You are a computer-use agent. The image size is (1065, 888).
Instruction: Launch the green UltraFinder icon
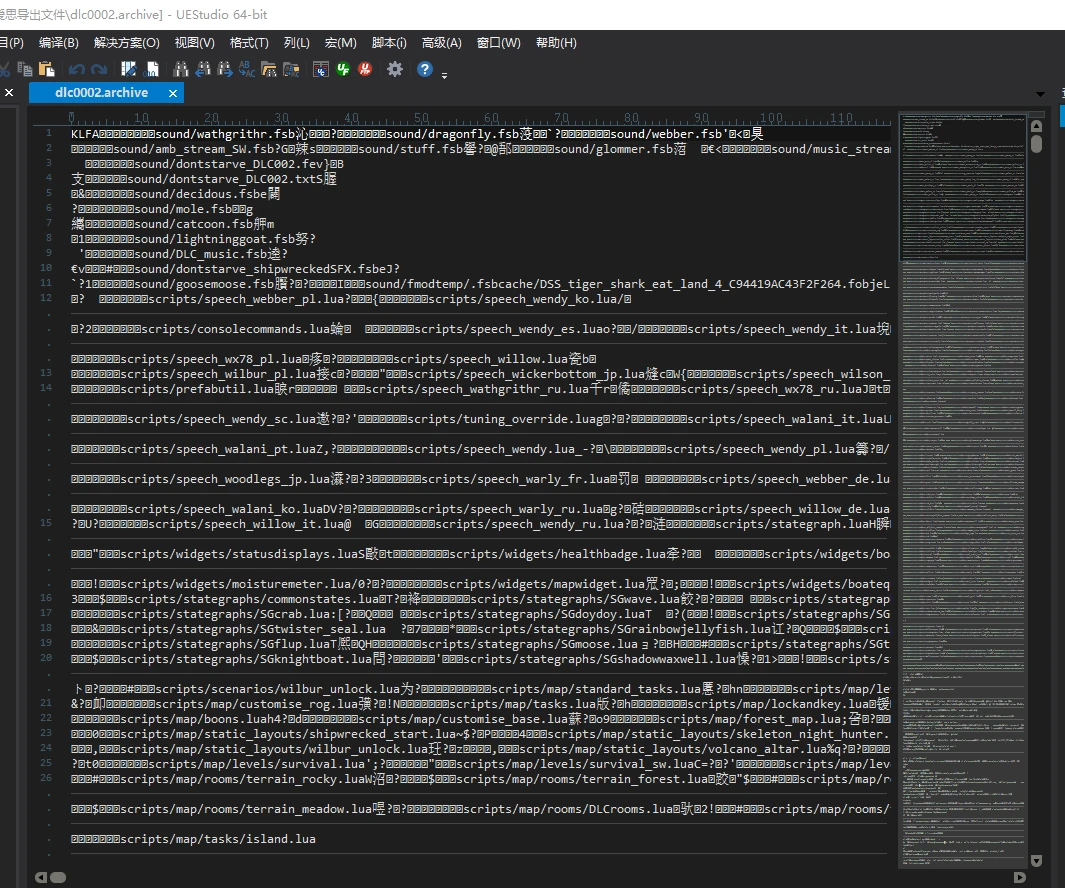(x=344, y=69)
